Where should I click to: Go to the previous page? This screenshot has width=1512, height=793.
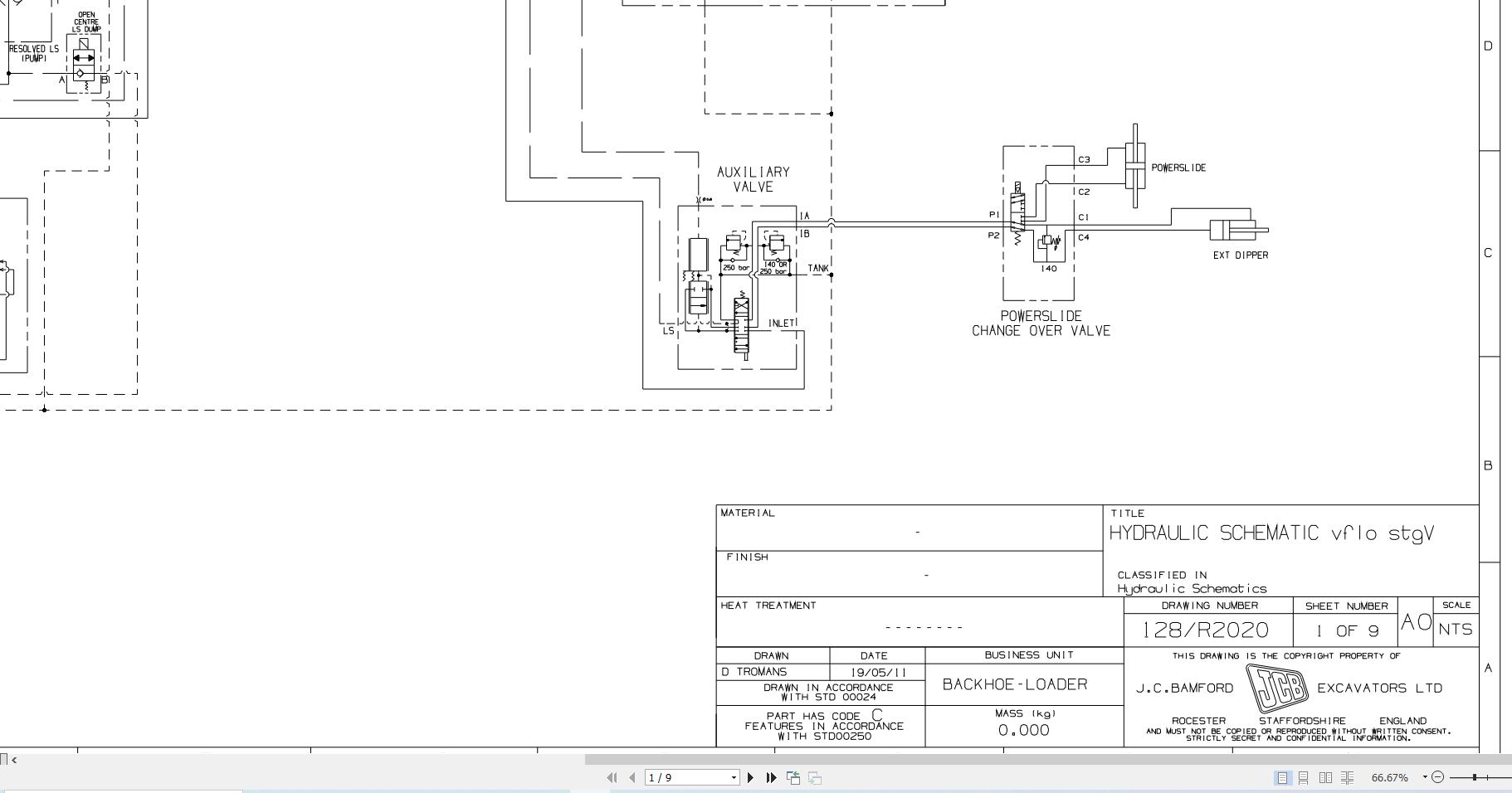[632, 777]
